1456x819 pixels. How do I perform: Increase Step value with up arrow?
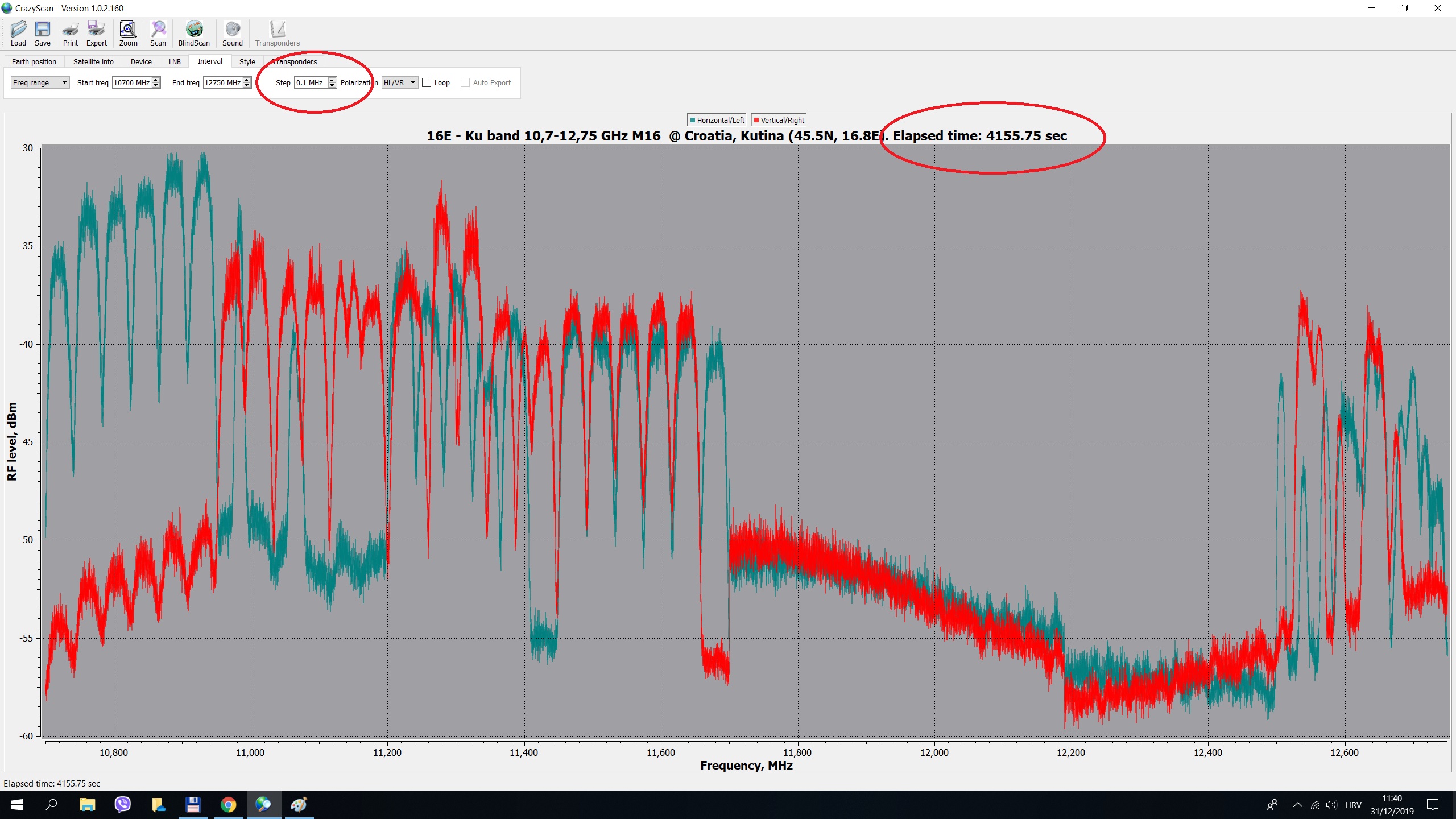click(x=332, y=80)
